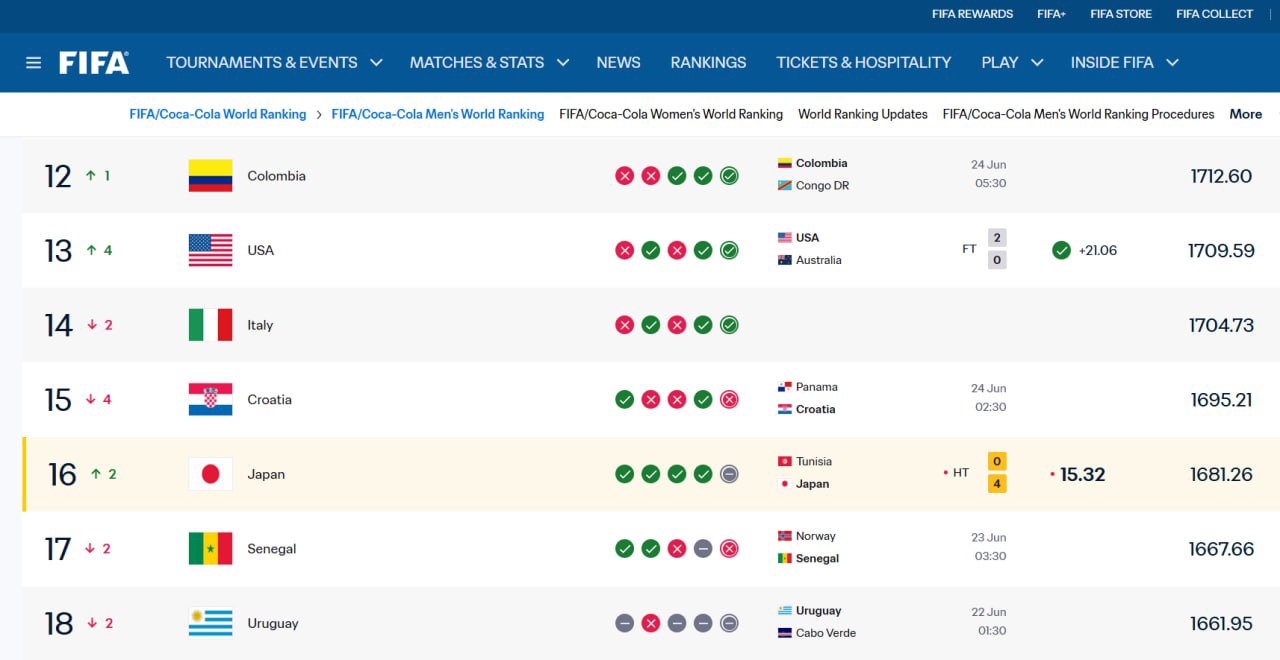This screenshot has height=660, width=1280.
Task: Click small Tunisia flag icon
Action: (785, 462)
